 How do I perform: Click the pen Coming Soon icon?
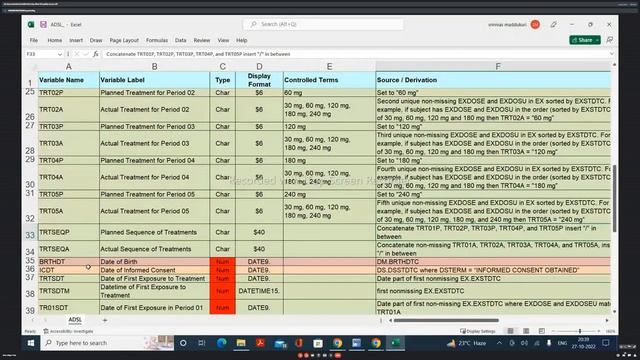click(x=553, y=24)
